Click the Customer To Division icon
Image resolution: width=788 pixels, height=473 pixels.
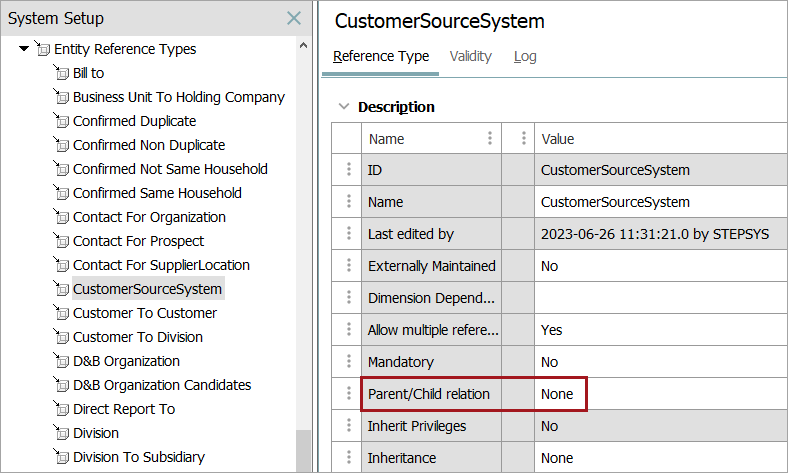pos(61,337)
